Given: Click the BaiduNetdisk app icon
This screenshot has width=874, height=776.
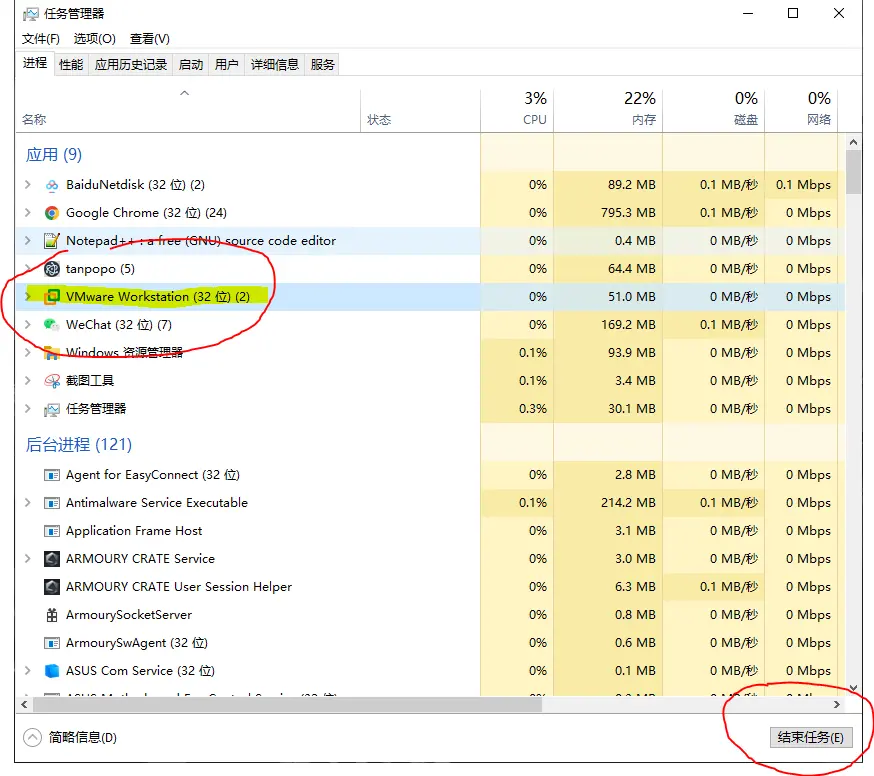Looking at the screenshot, I should pos(52,185).
